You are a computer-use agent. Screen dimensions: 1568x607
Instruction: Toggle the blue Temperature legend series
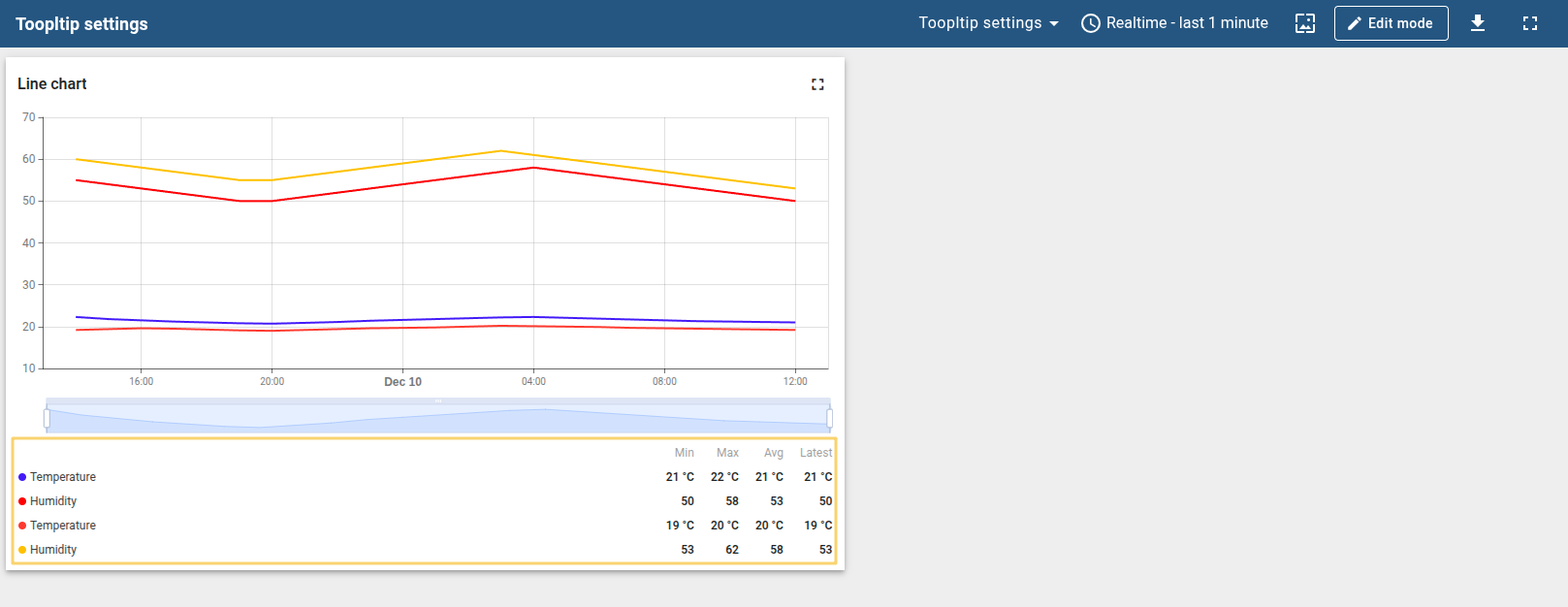click(63, 477)
